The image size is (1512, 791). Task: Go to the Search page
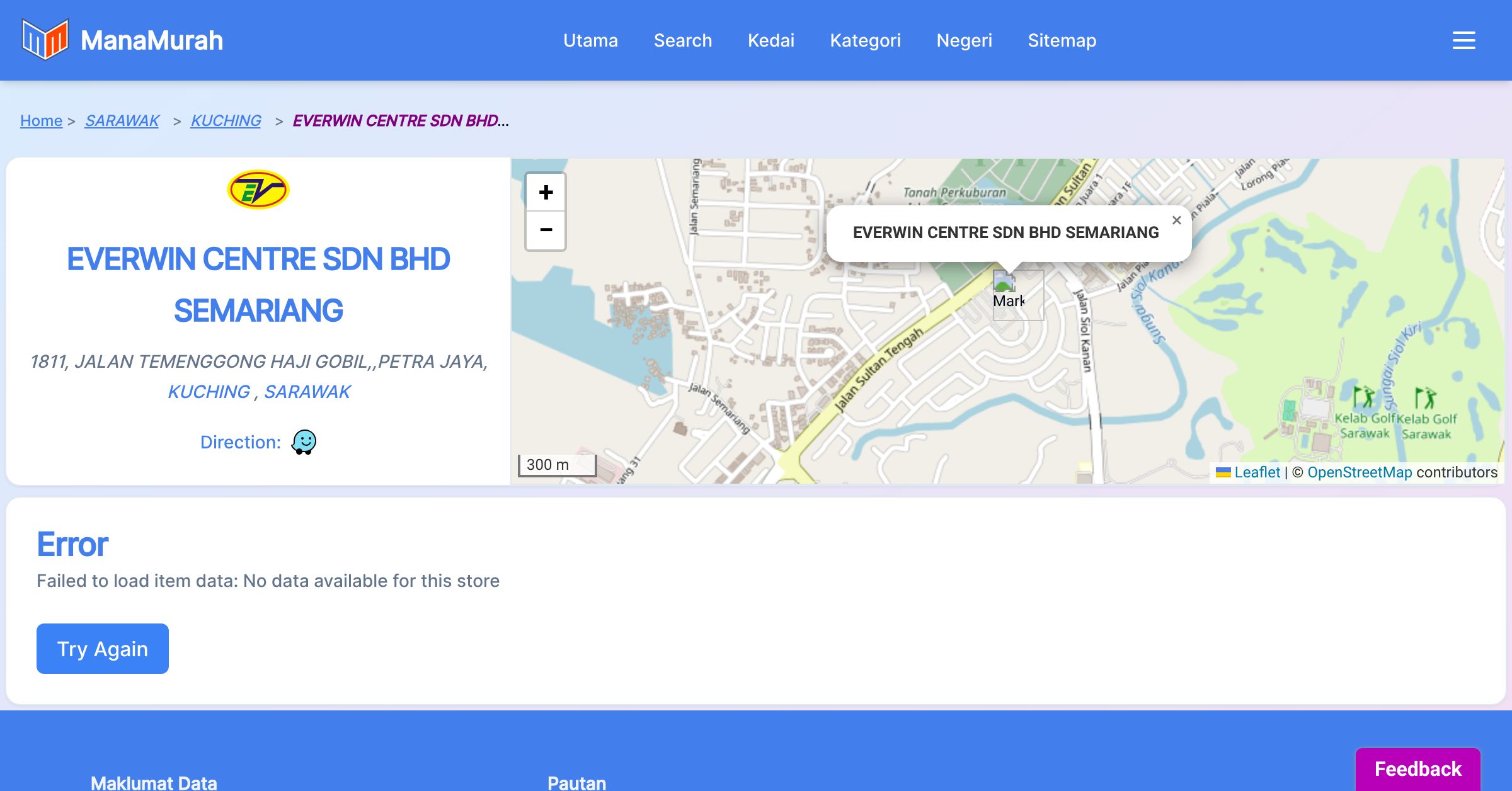(683, 40)
